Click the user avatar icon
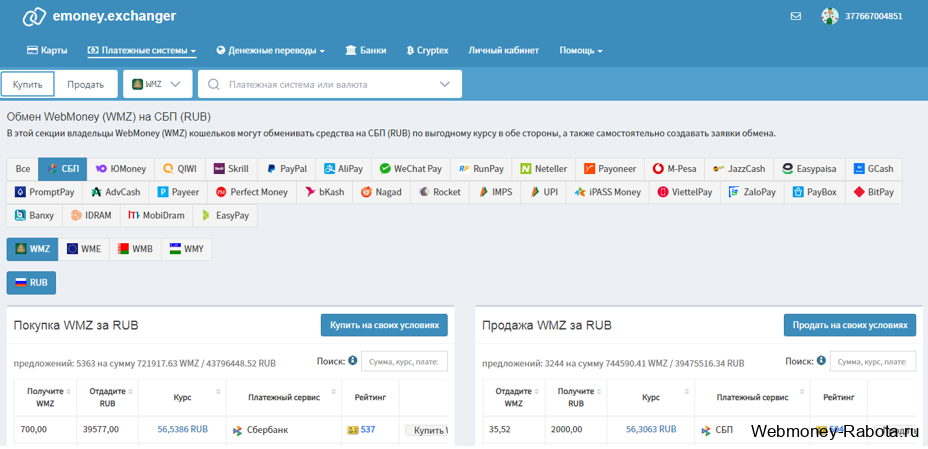928x449 pixels. (x=830, y=16)
